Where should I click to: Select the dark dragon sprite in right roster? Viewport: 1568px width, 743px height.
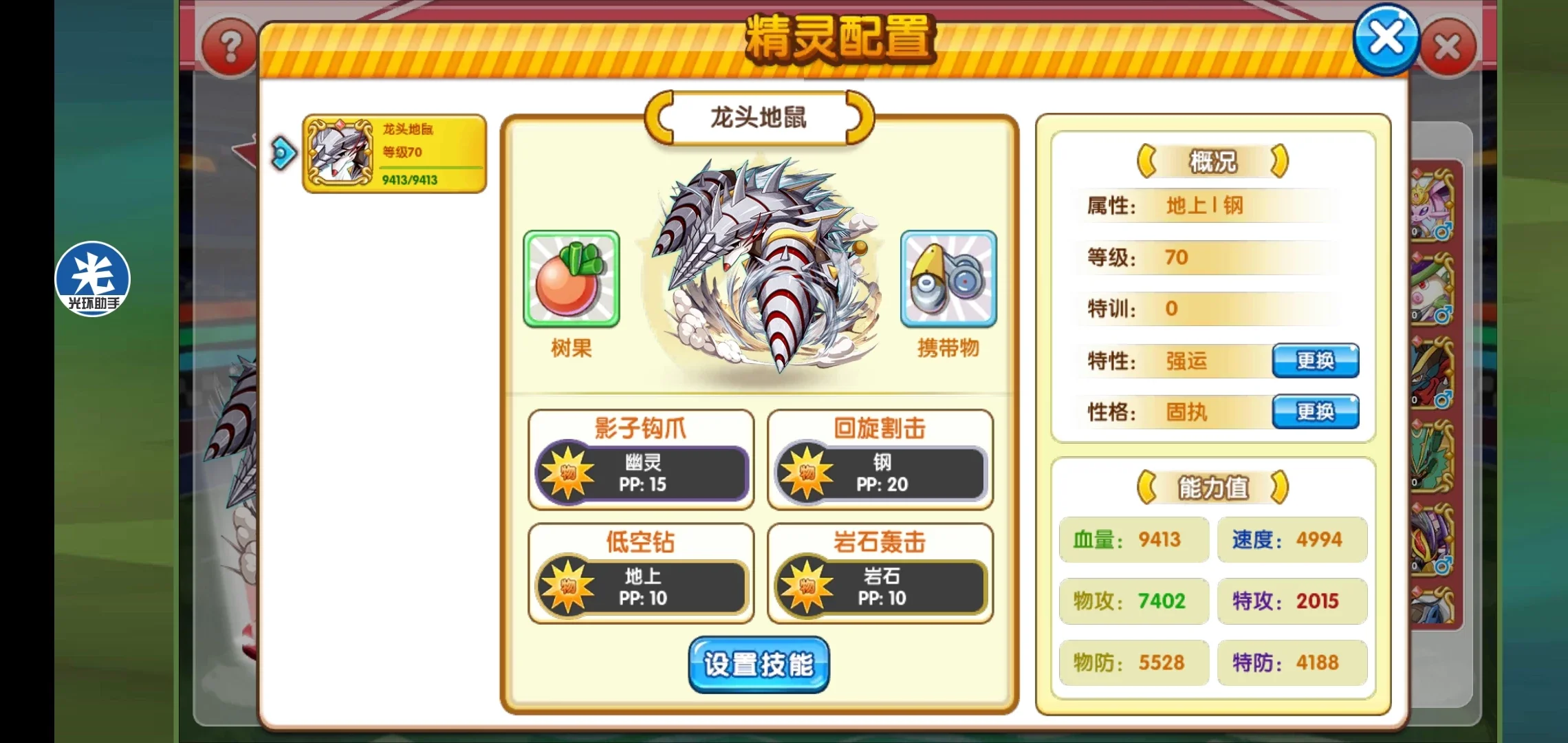(x=1433, y=372)
